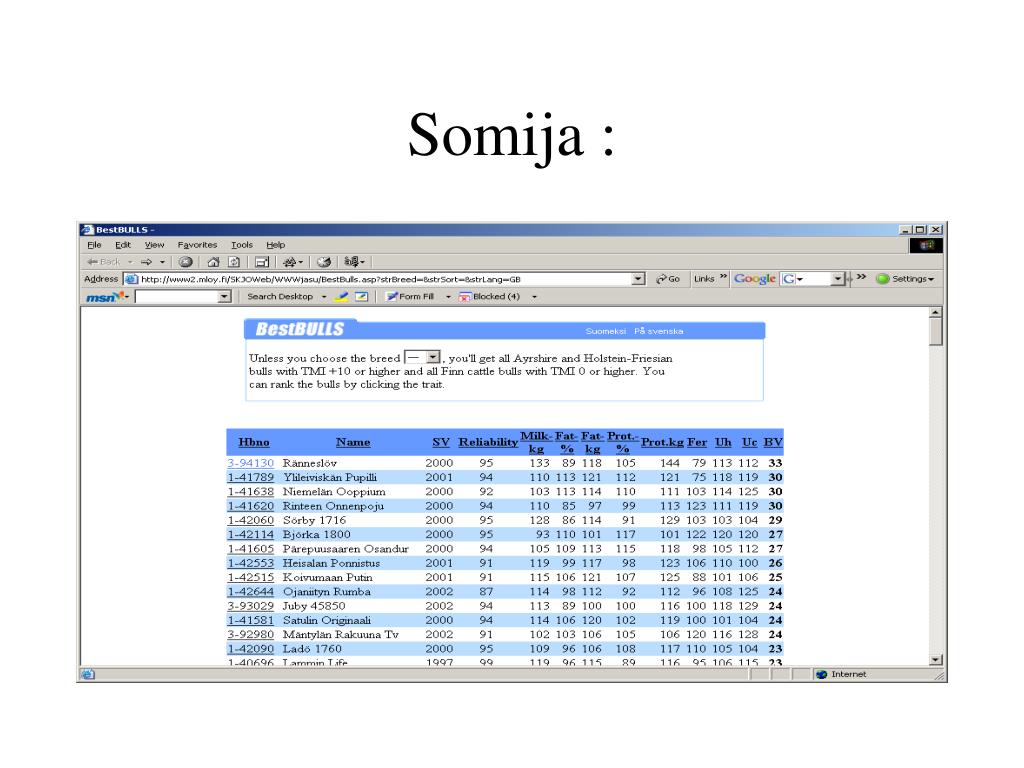The width and height of the screenshot is (1024, 768).
Task: Open the Form Fill dropdown arrow
Action: click(x=448, y=297)
